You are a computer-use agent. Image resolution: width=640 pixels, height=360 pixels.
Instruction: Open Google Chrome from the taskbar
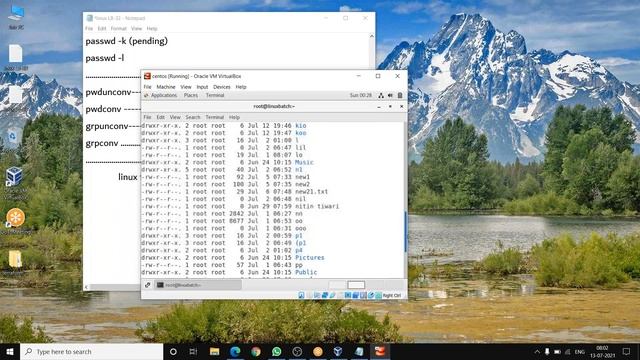coord(256,351)
